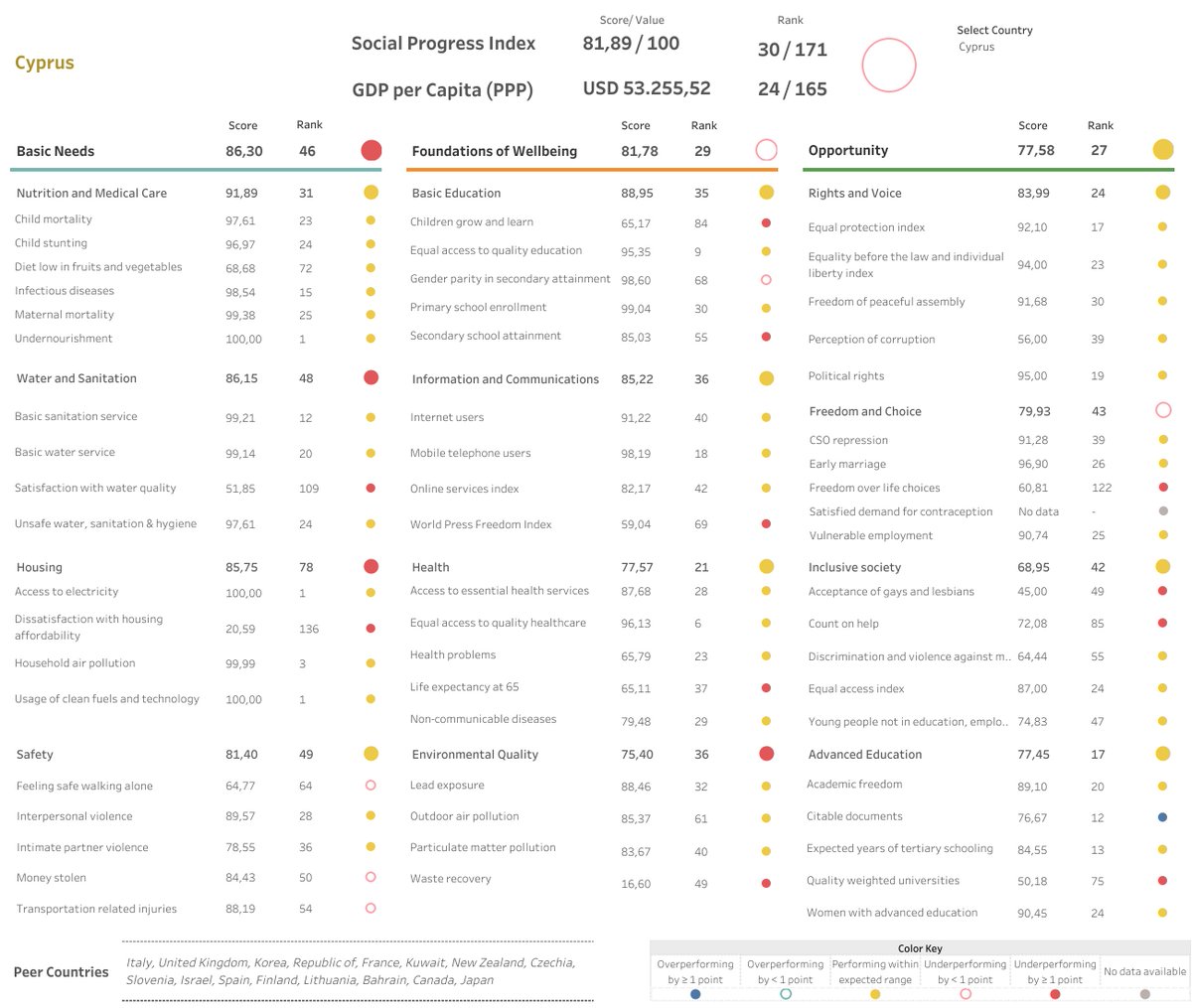Click the Social Progress Index title
The image size is (1192, 1008).
tap(443, 44)
